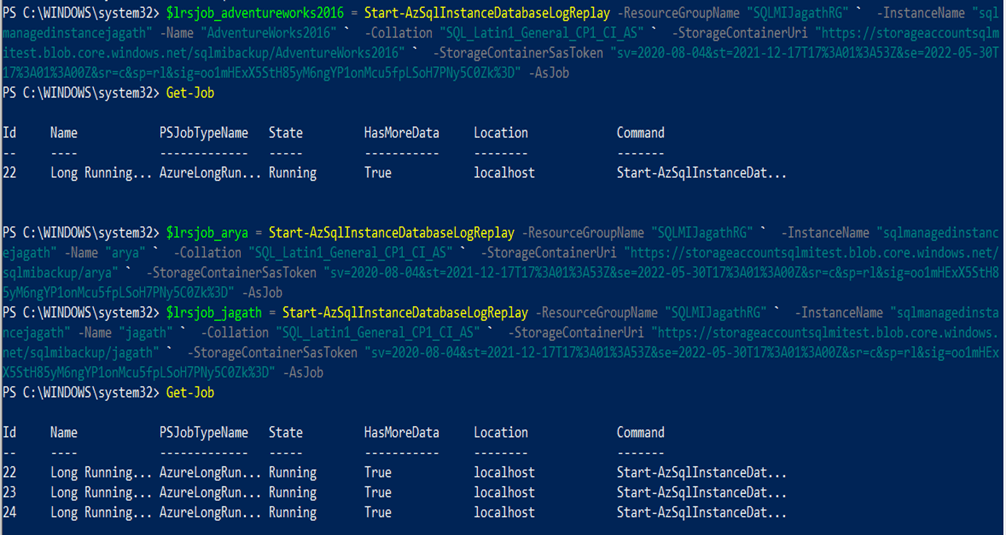Click the first Get-Job command at top
This screenshot has height=535, width=1006.
pos(189,93)
